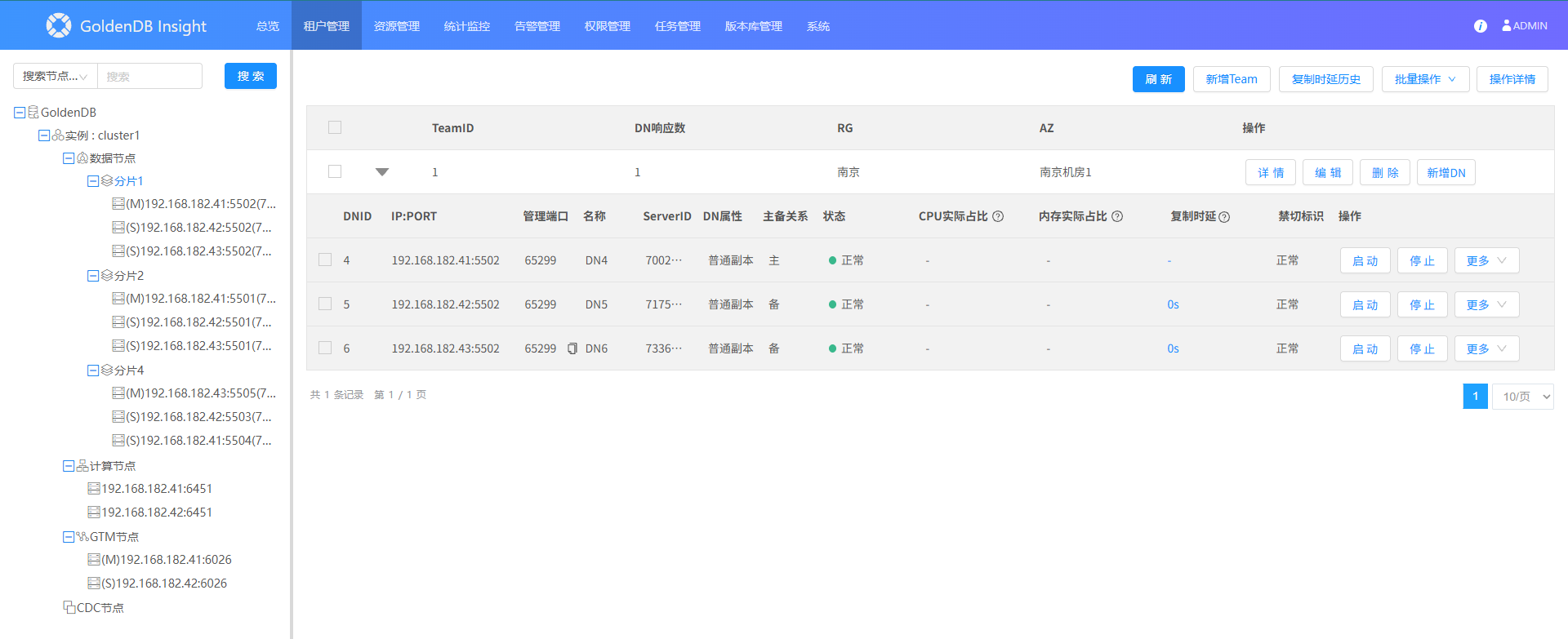1568x639 pixels.
Task: Click the 分片1 layers icon
Action: (x=107, y=181)
